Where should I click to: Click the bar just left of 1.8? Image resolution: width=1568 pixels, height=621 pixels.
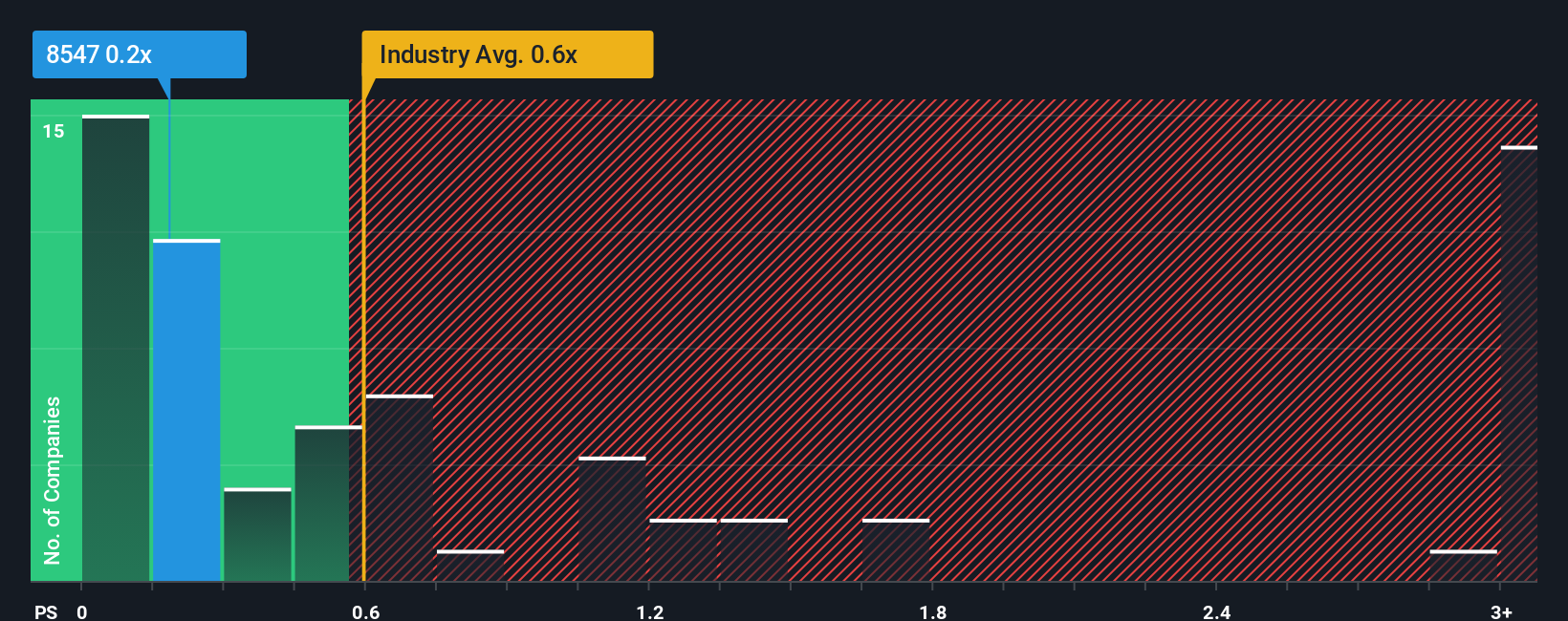click(x=896, y=549)
